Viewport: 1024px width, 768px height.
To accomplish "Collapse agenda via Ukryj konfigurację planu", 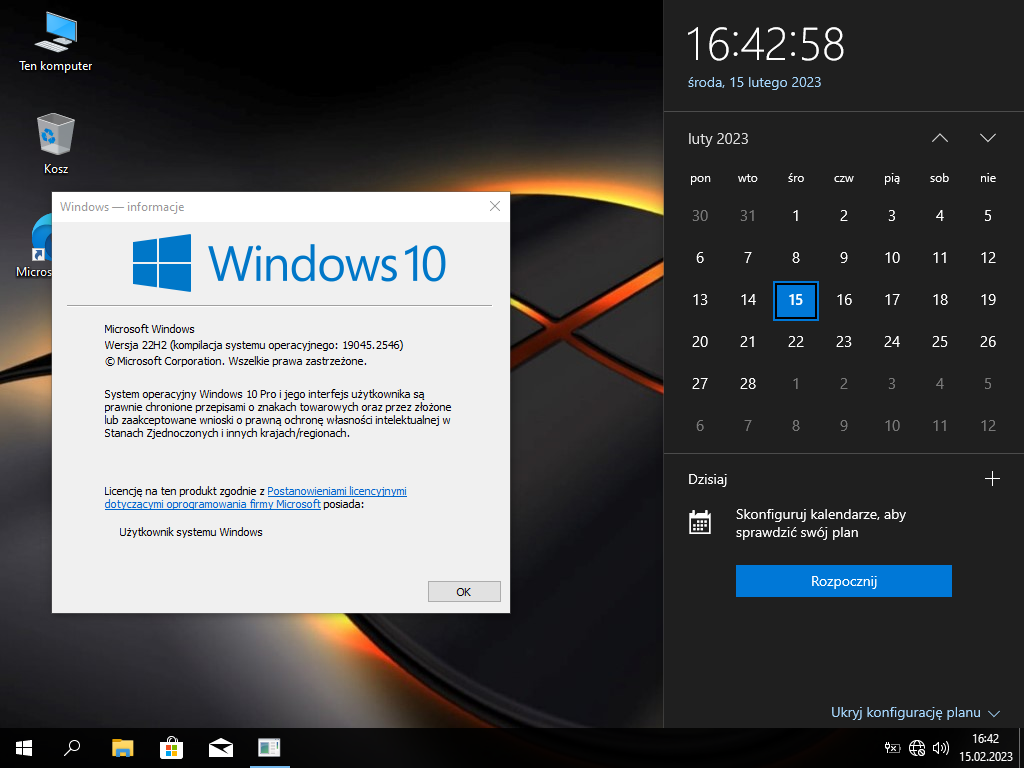I will [915, 713].
